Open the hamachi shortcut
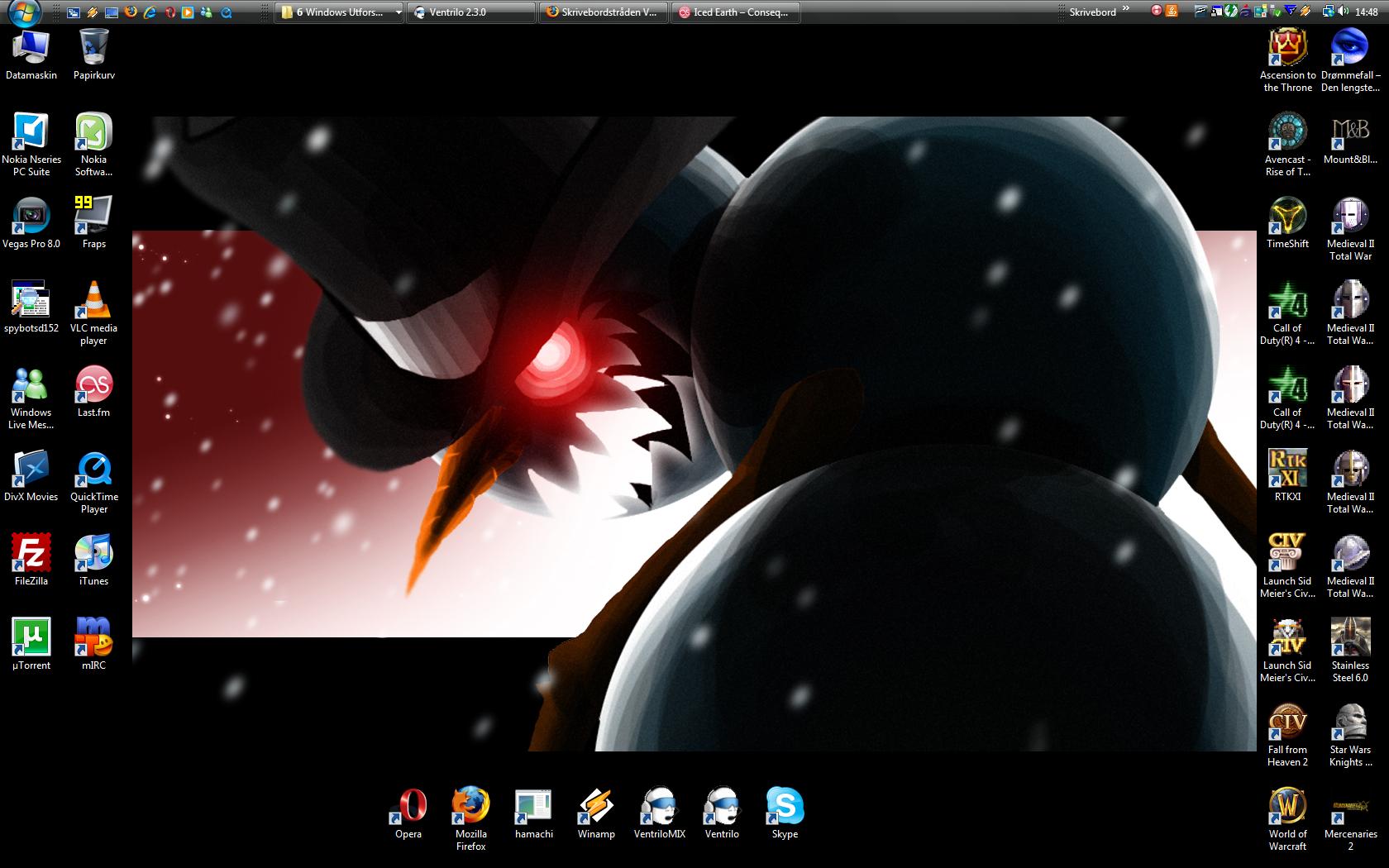The height and width of the screenshot is (868, 1389). coord(534,813)
